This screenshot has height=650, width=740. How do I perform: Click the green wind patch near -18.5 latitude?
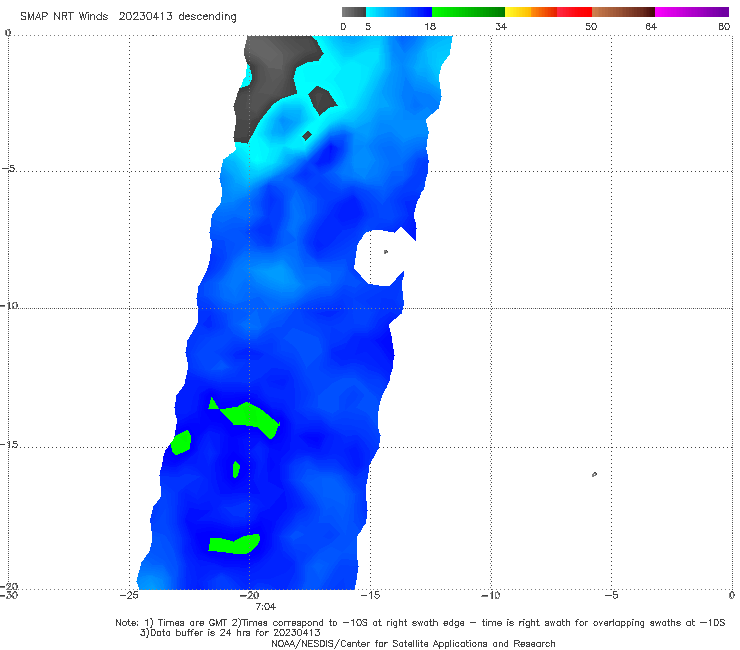point(235,544)
